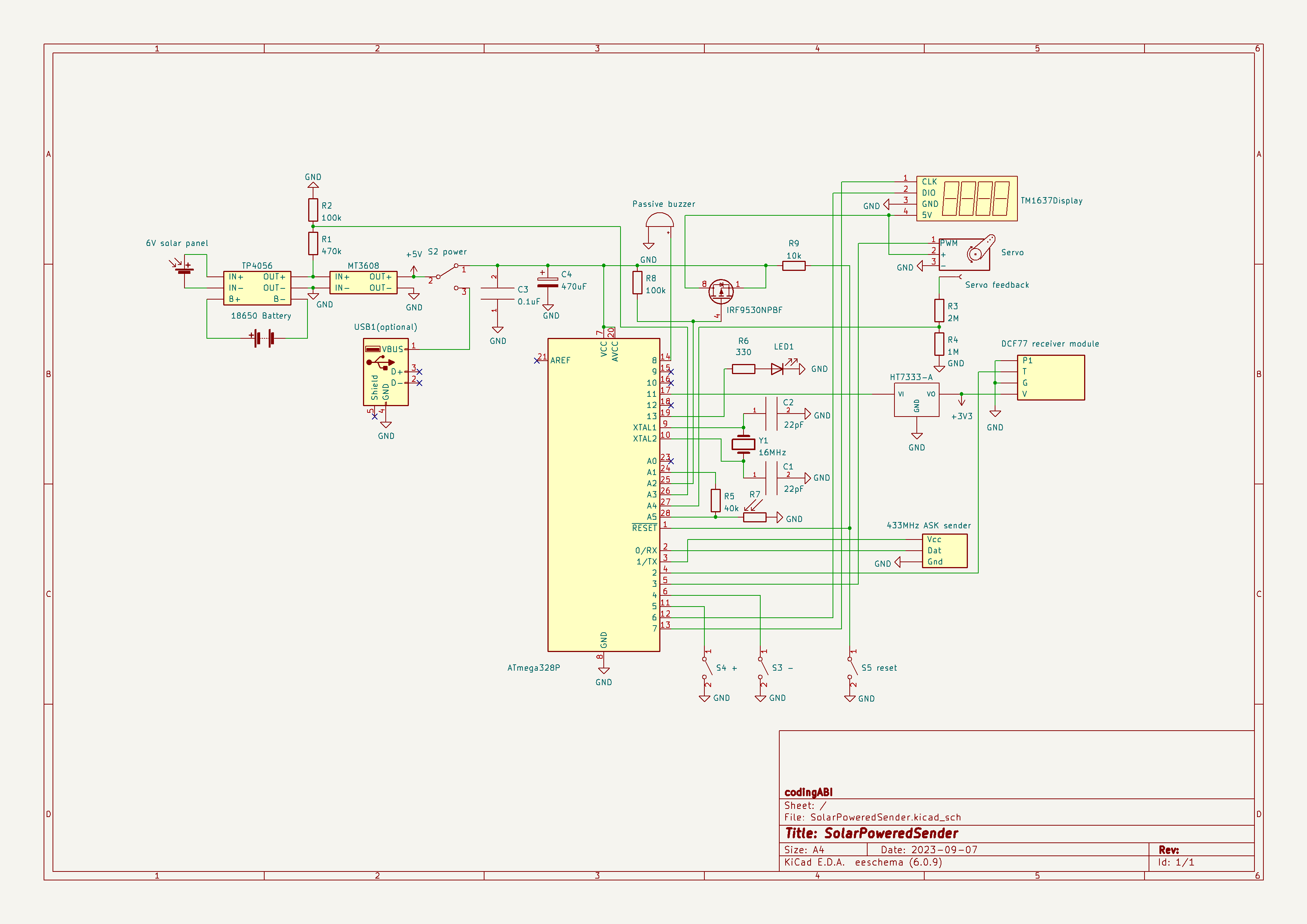This screenshot has width=1307, height=924.
Task: Click the RESET pin label on ATmega328P
Action: tap(644, 528)
